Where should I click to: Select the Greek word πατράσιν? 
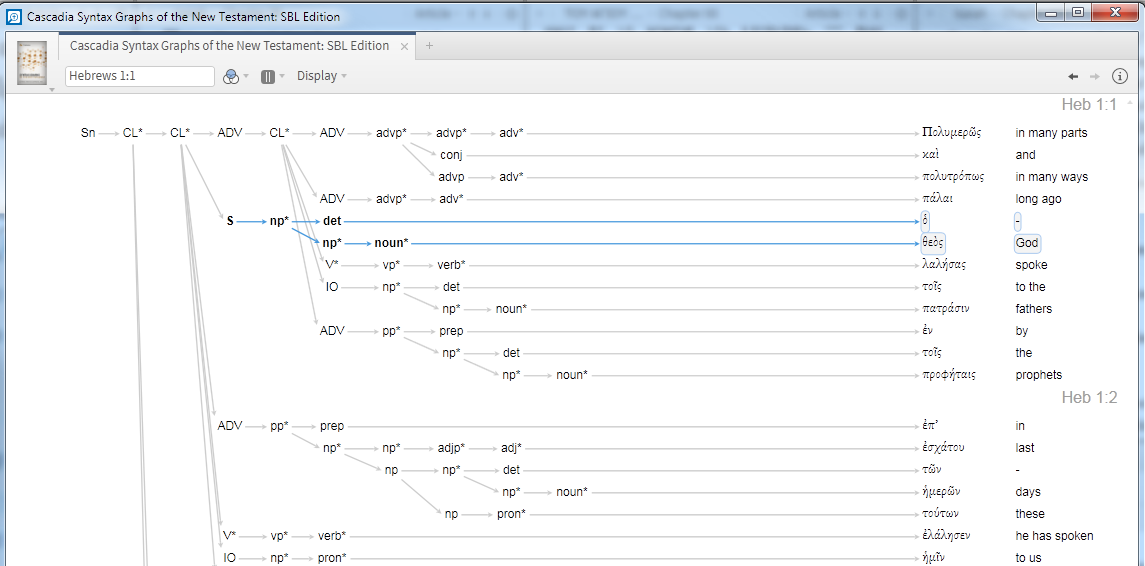pos(946,308)
